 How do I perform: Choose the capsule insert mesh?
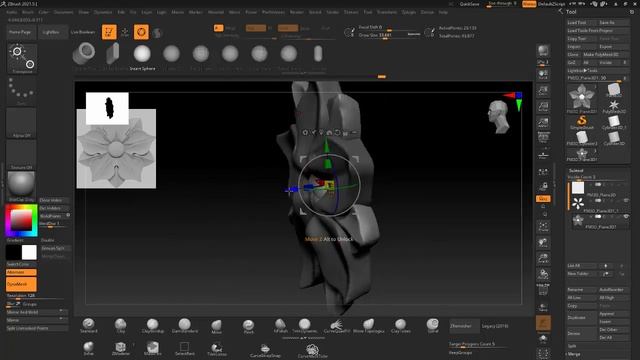point(318,54)
